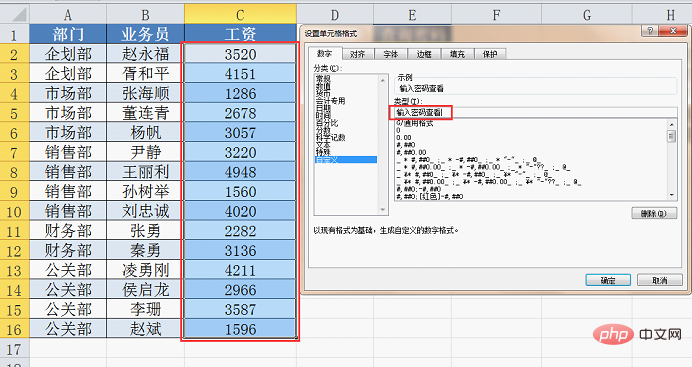
Task: Click the category list scroll-up arrow
Action: 382,80
